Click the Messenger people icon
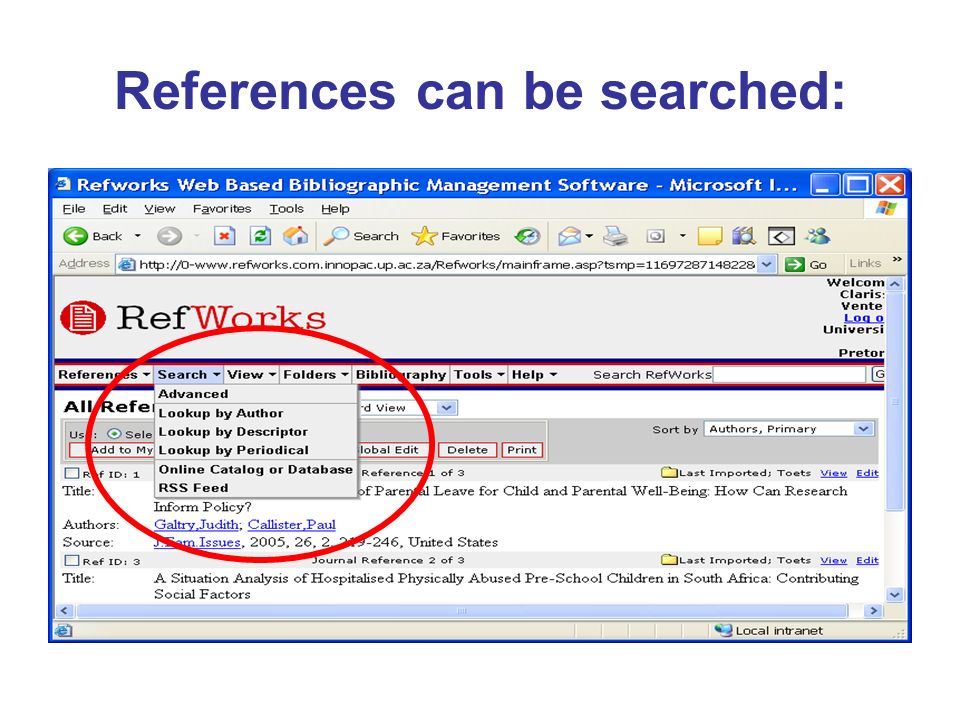Viewport: 960px width, 720px height. point(818,236)
